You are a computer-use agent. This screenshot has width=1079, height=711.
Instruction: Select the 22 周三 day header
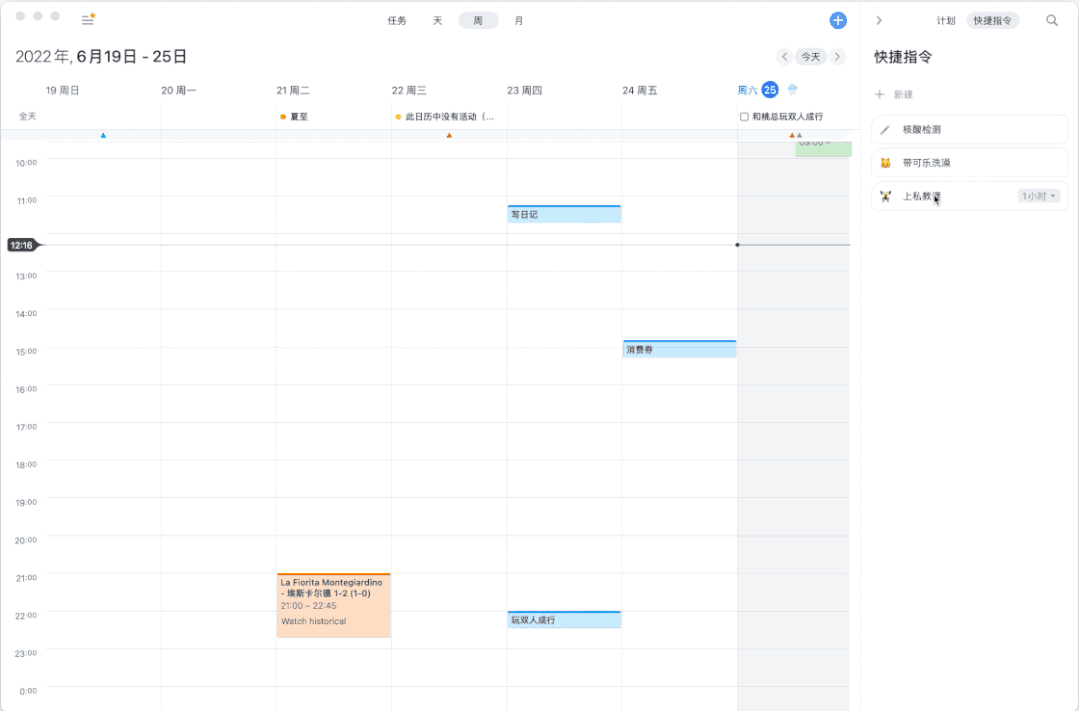pyautogui.click(x=409, y=90)
